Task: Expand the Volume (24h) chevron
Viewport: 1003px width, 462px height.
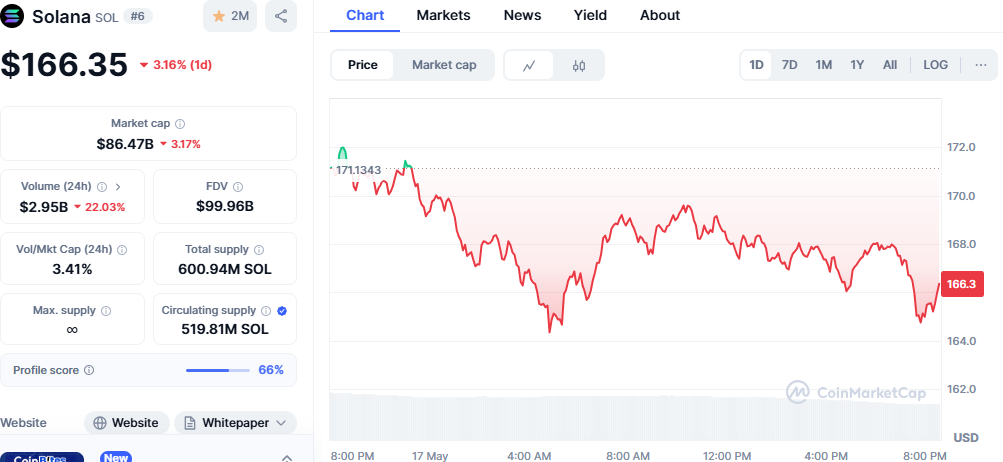Action: (x=118, y=186)
